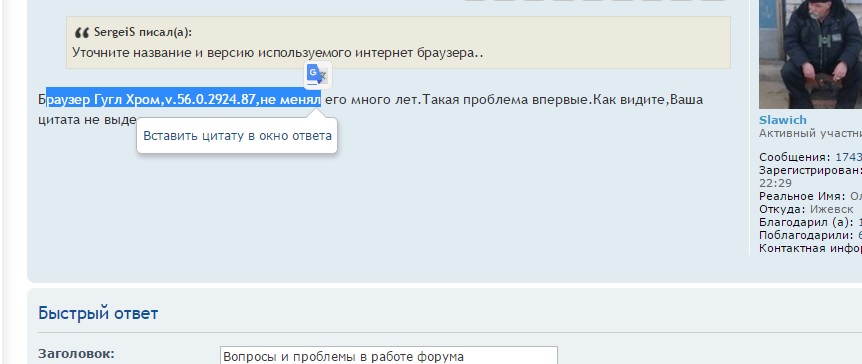Expand the 'Контактная инфор' profile entry
862x364 pixels.
tap(810, 248)
